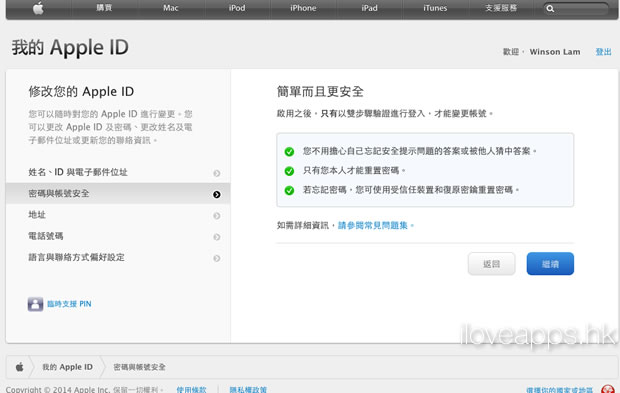Open 姓名、ID 與電子郵件位址 section
The width and height of the screenshot is (620, 393).
point(118,172)
